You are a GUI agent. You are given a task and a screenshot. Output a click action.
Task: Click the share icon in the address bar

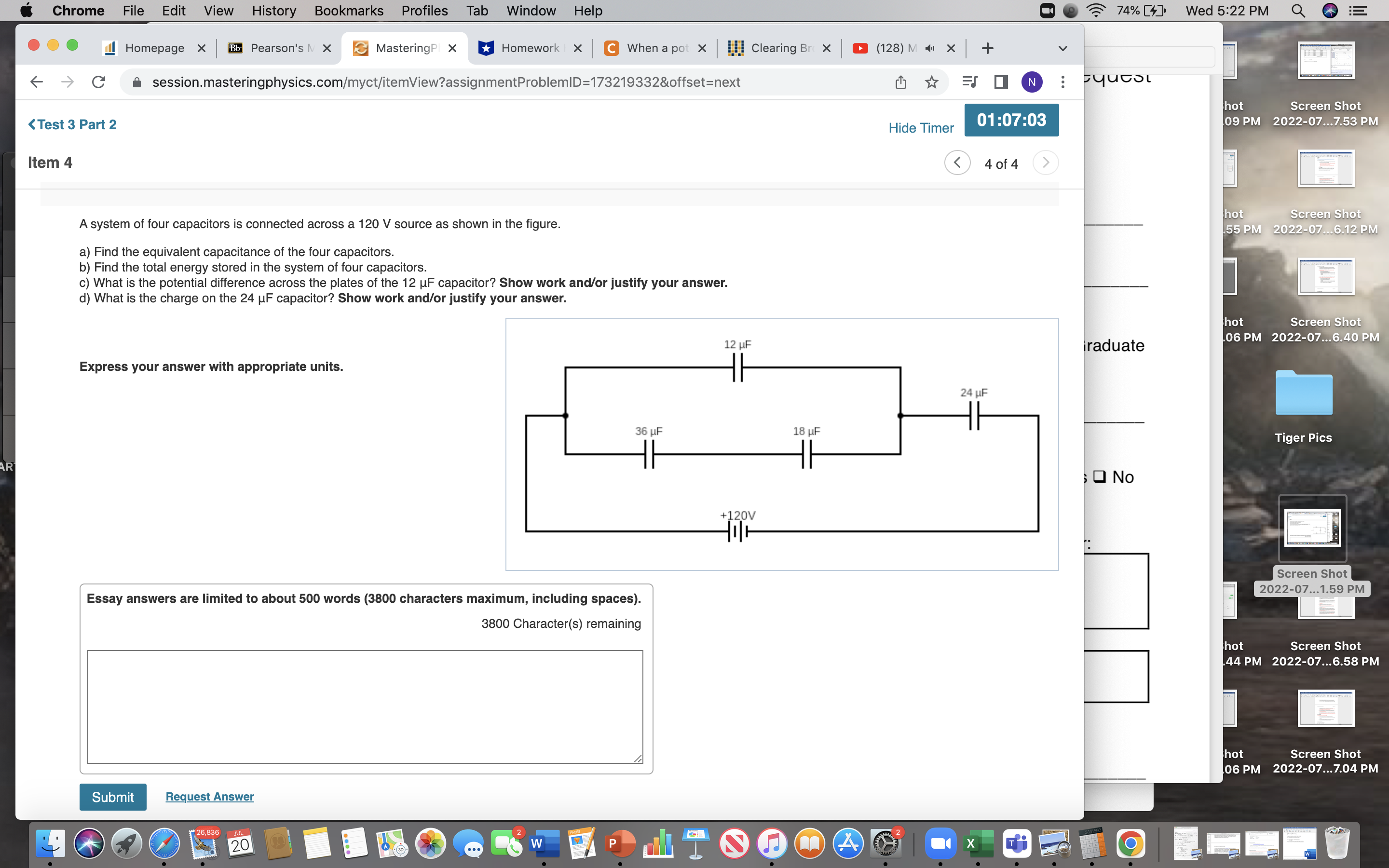[900, 82]
